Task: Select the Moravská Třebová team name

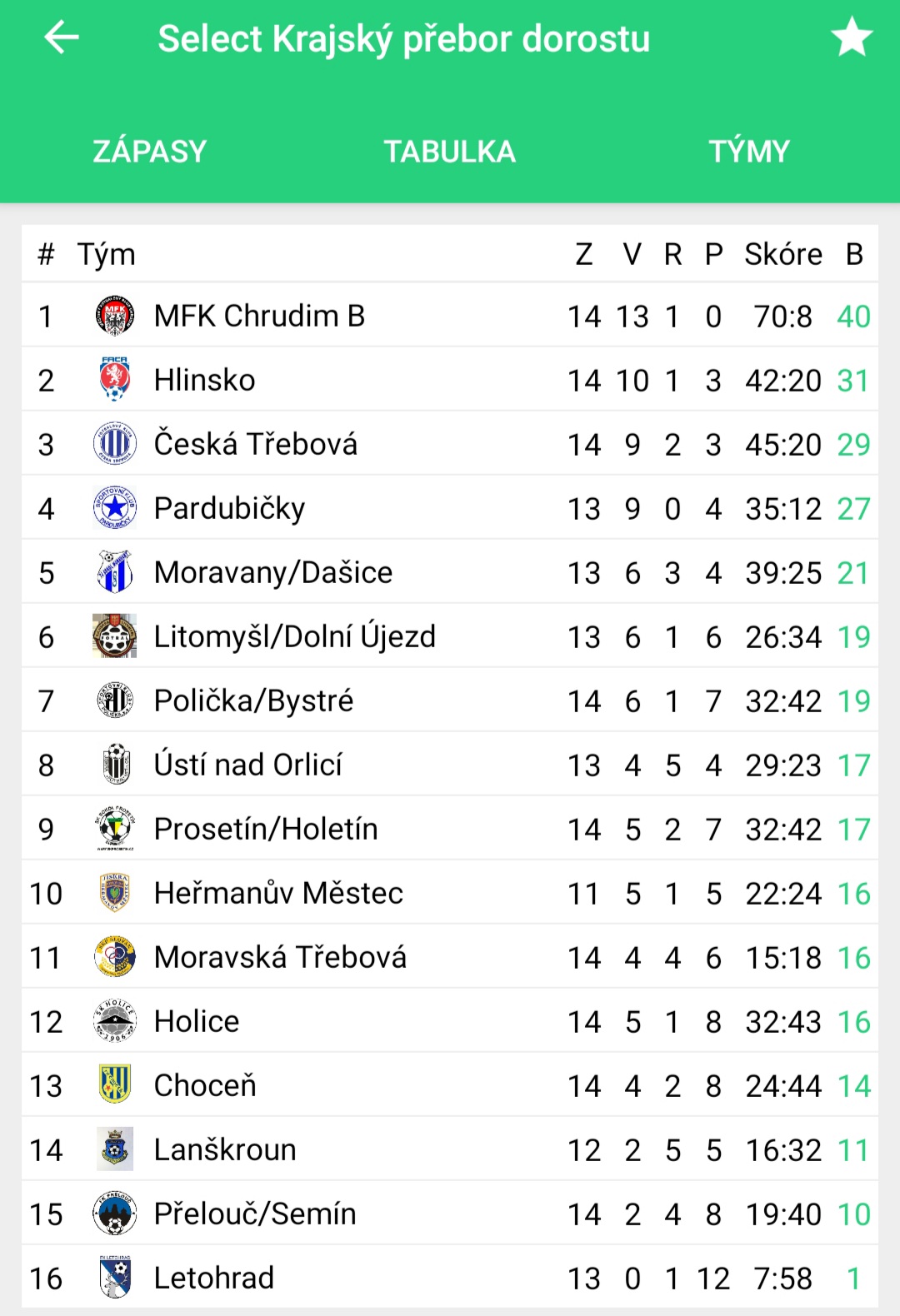Action: click(280, 957)
